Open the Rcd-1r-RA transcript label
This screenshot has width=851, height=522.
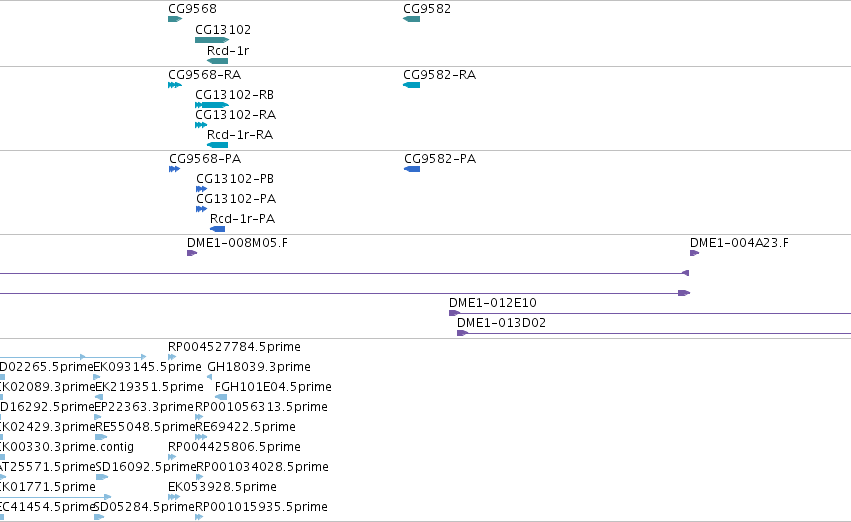click(240, 135)
